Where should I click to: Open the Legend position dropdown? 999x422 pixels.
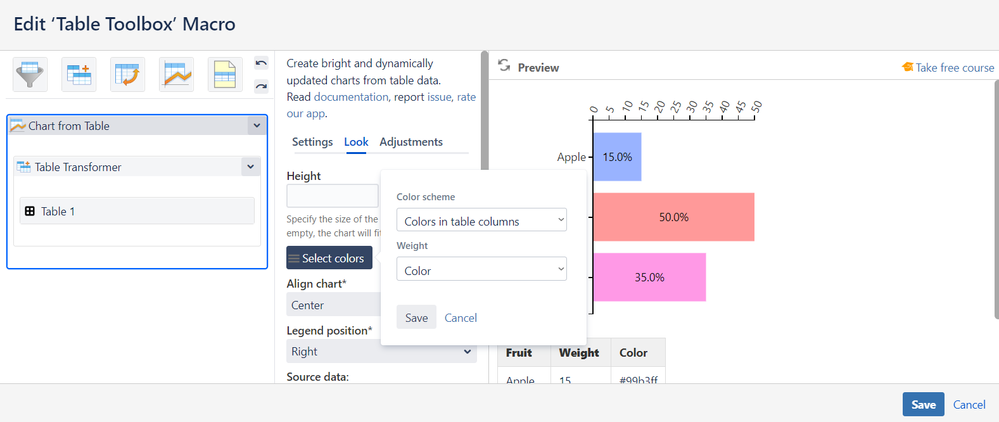(382, 351)
